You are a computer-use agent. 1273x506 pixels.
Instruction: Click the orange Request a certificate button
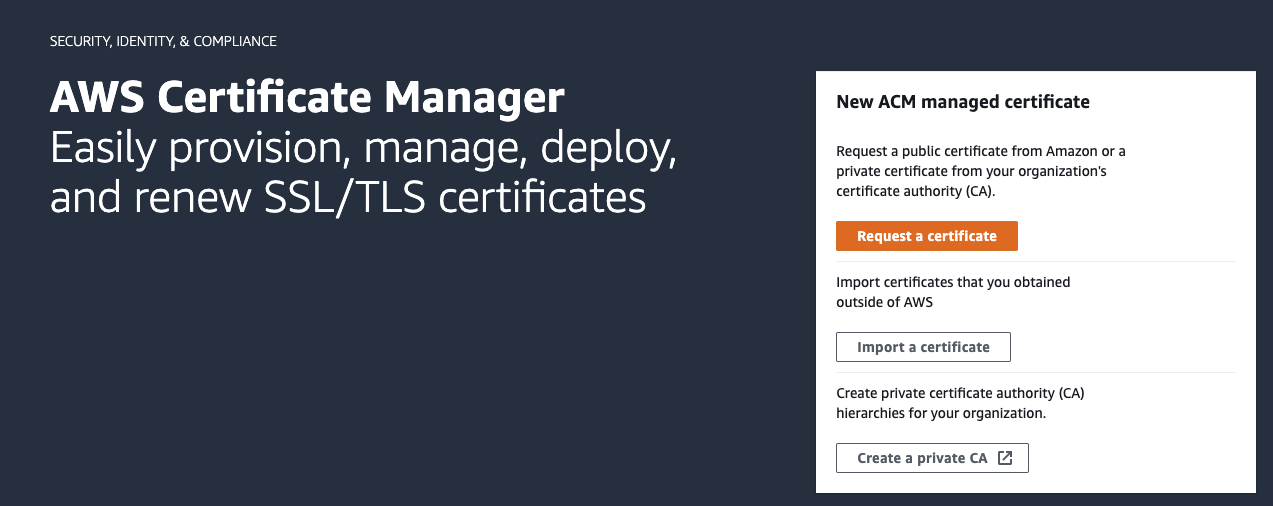(x=926, y=236)
